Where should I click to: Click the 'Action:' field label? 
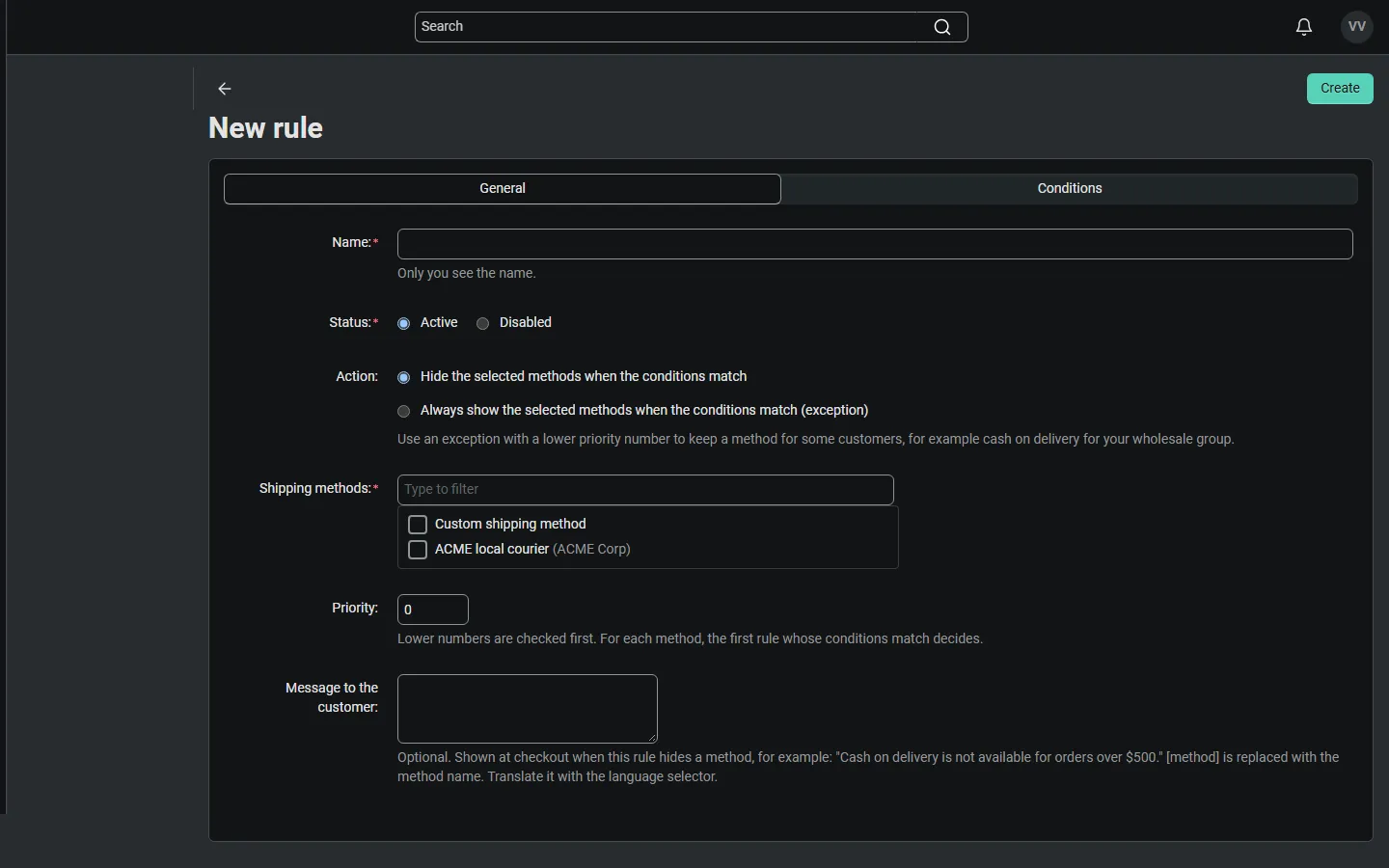tap(357, 377)
